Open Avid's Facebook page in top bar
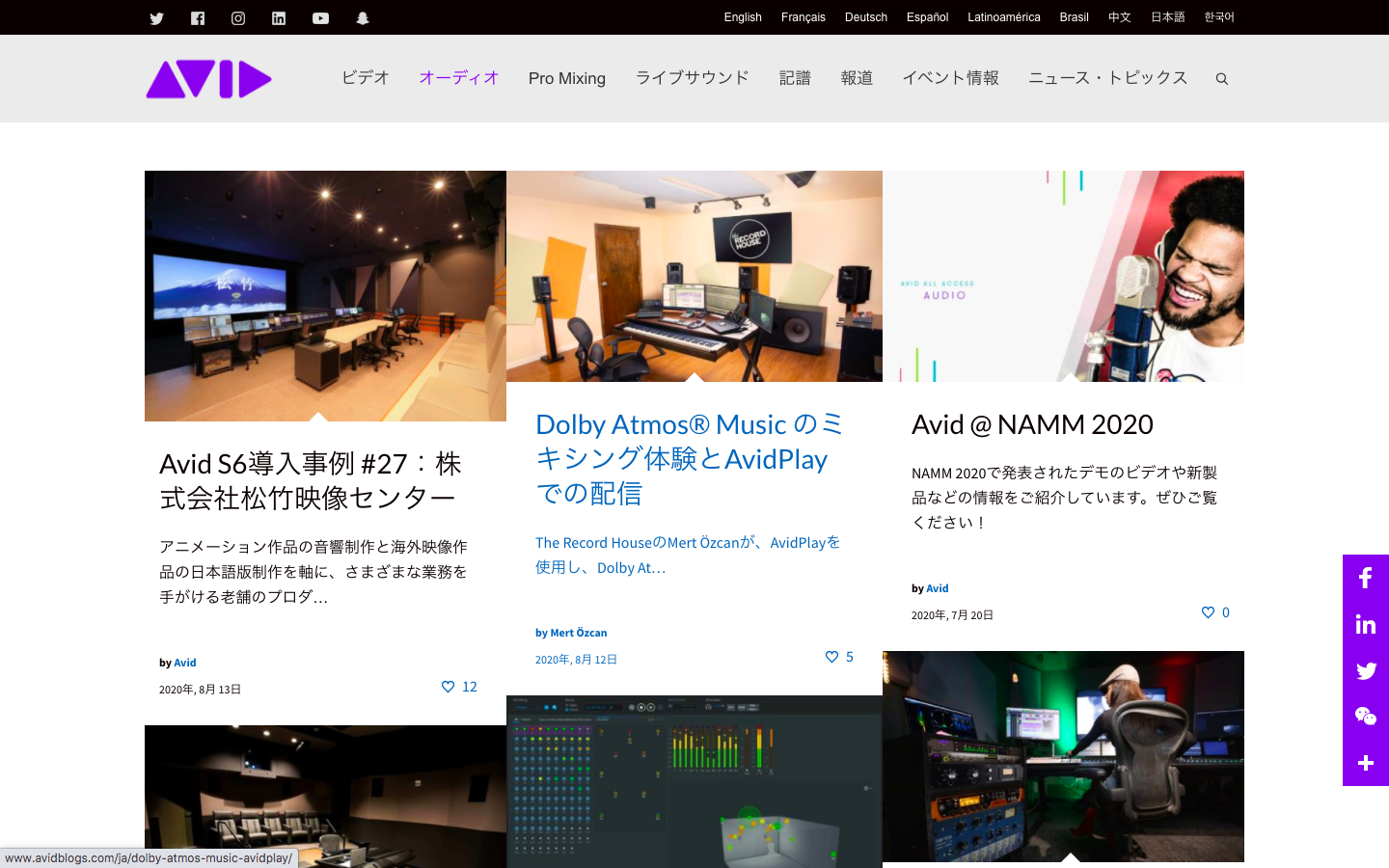 198,18
